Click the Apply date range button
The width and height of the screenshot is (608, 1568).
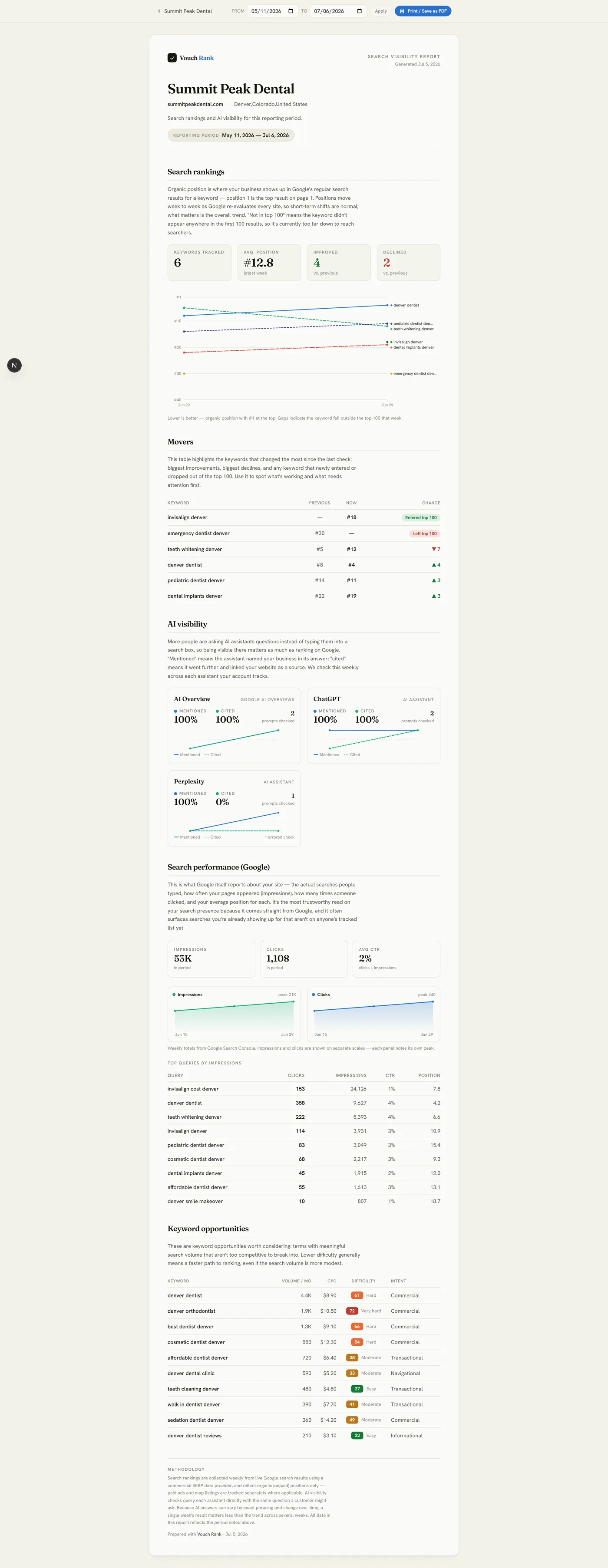(381, 11)
